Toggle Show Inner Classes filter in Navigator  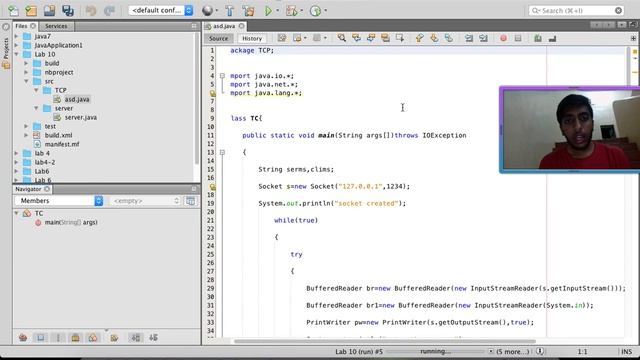click(x=93, y=338)
